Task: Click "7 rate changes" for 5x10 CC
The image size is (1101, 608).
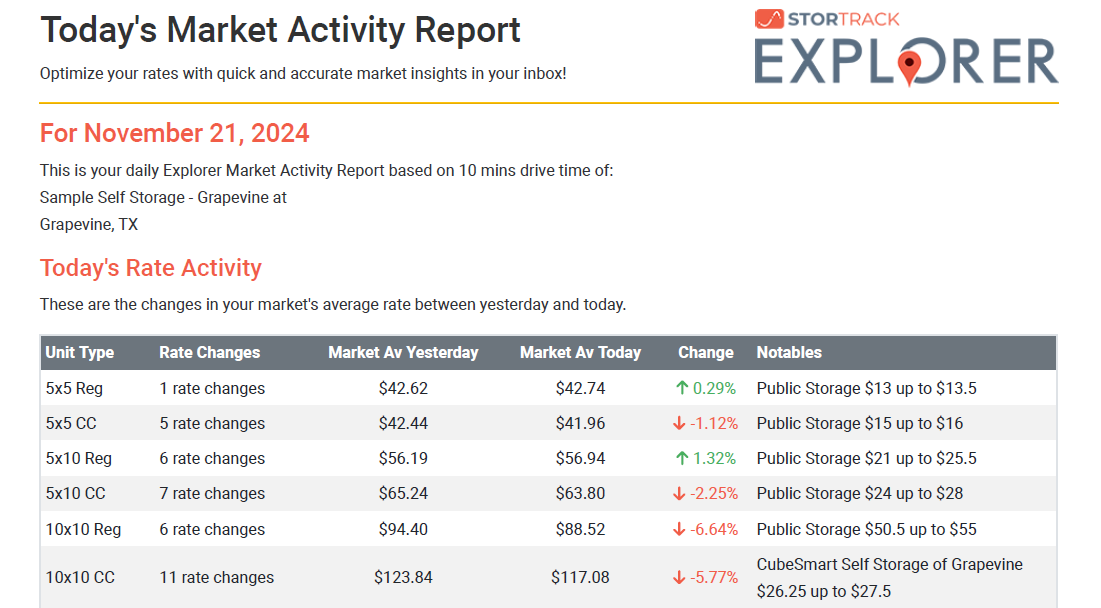Action: tap(212, 494)
